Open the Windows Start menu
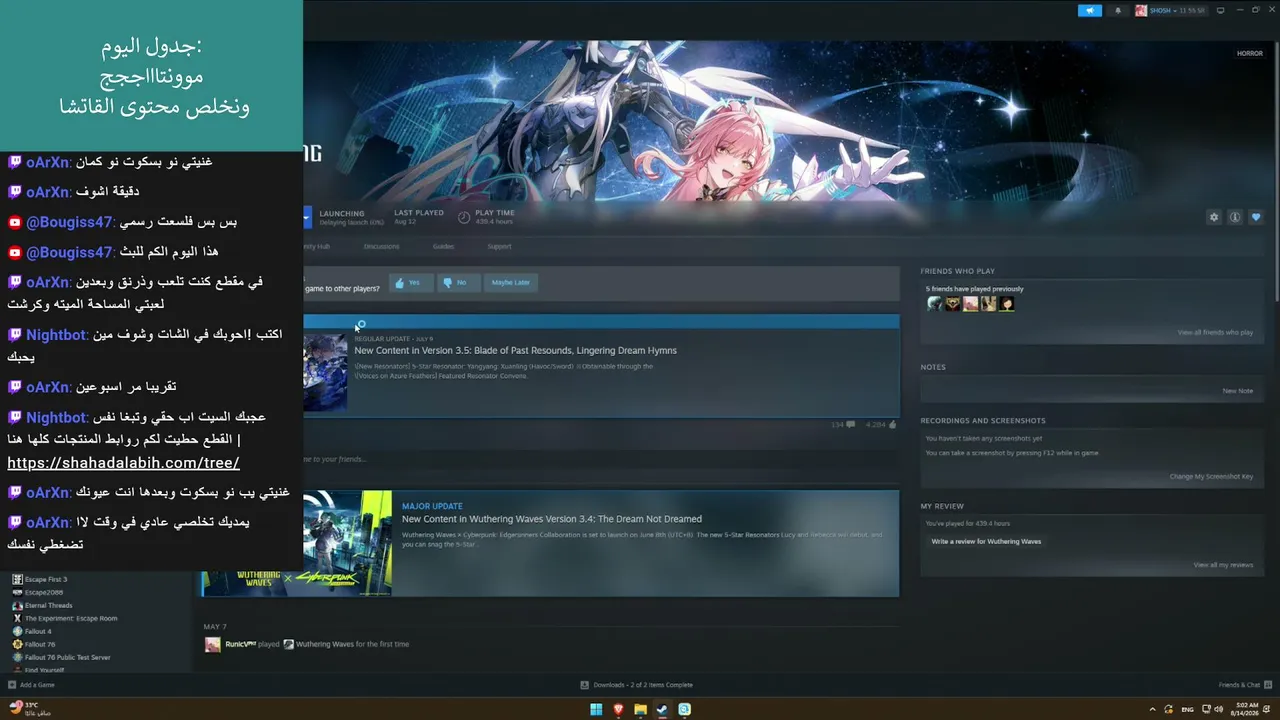The width and height of the screenshot is (1280, 720). click(x=597, y=710)
